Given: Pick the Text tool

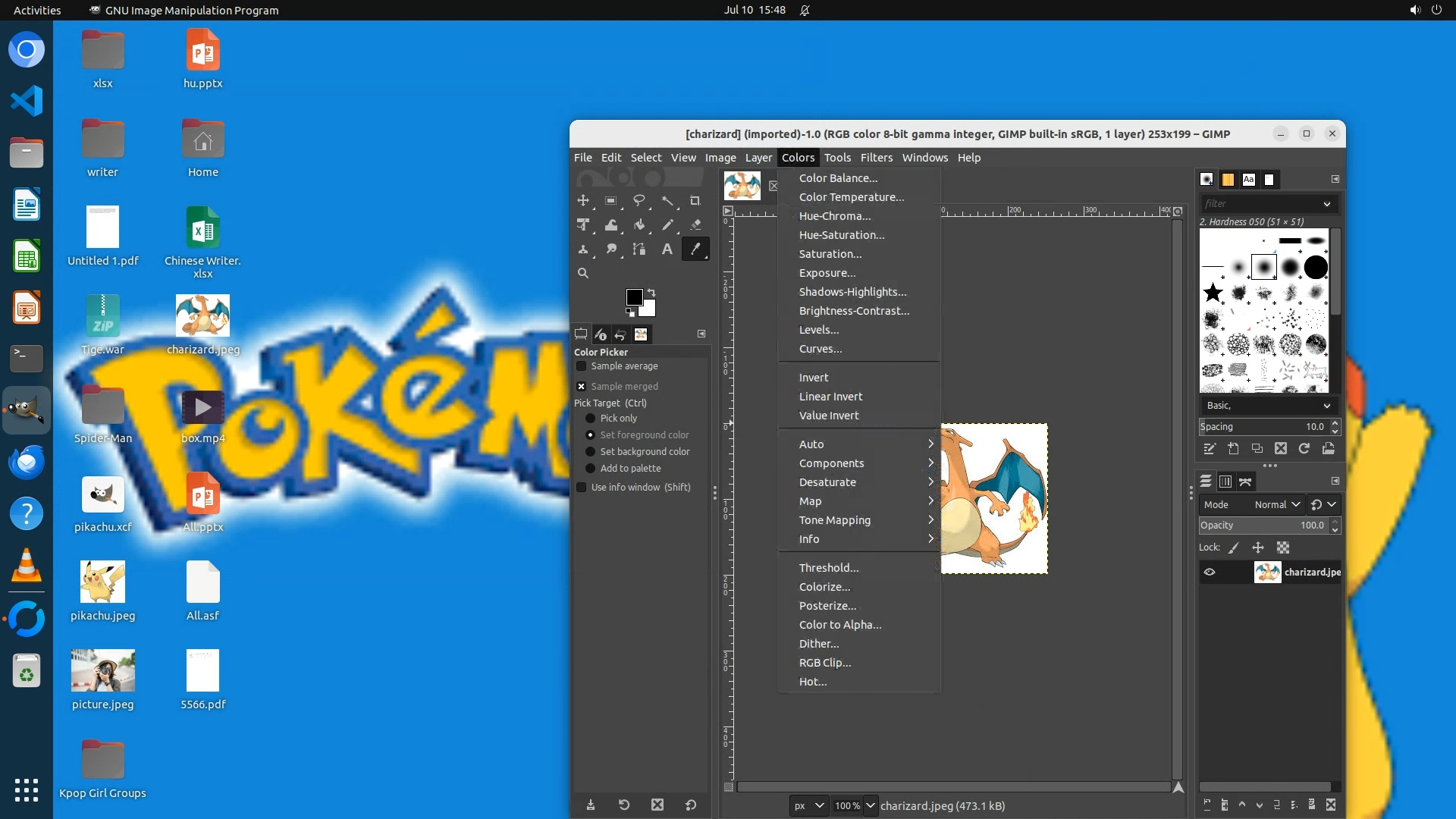Looking at the screenshot, I should click(667, 249).
